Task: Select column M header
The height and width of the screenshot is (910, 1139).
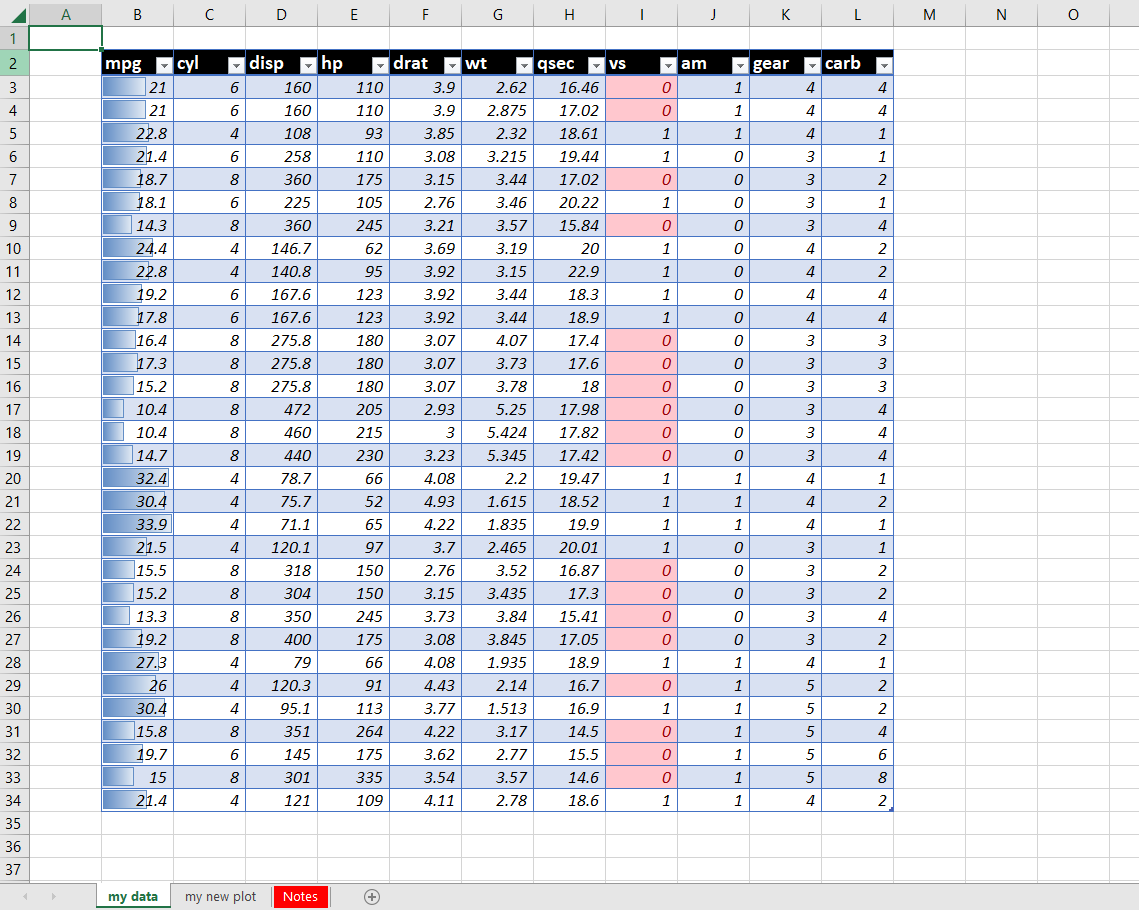Action: pos(929,15)
